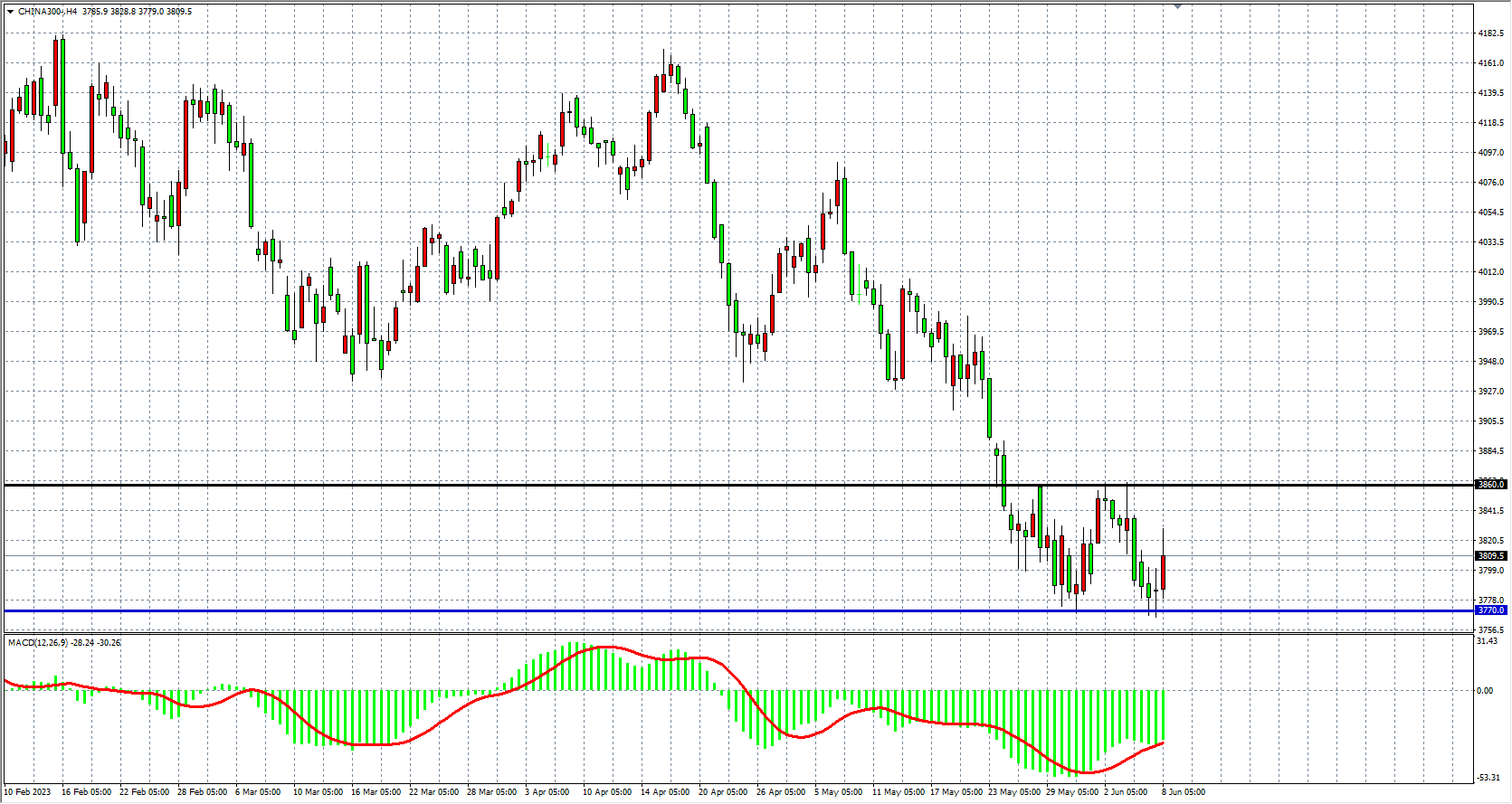Image resolution: width=1512 pixels, height=804 pixels.
Task: Click the 3860.0 price tag on axis
Action: (x=1490, y=485)
